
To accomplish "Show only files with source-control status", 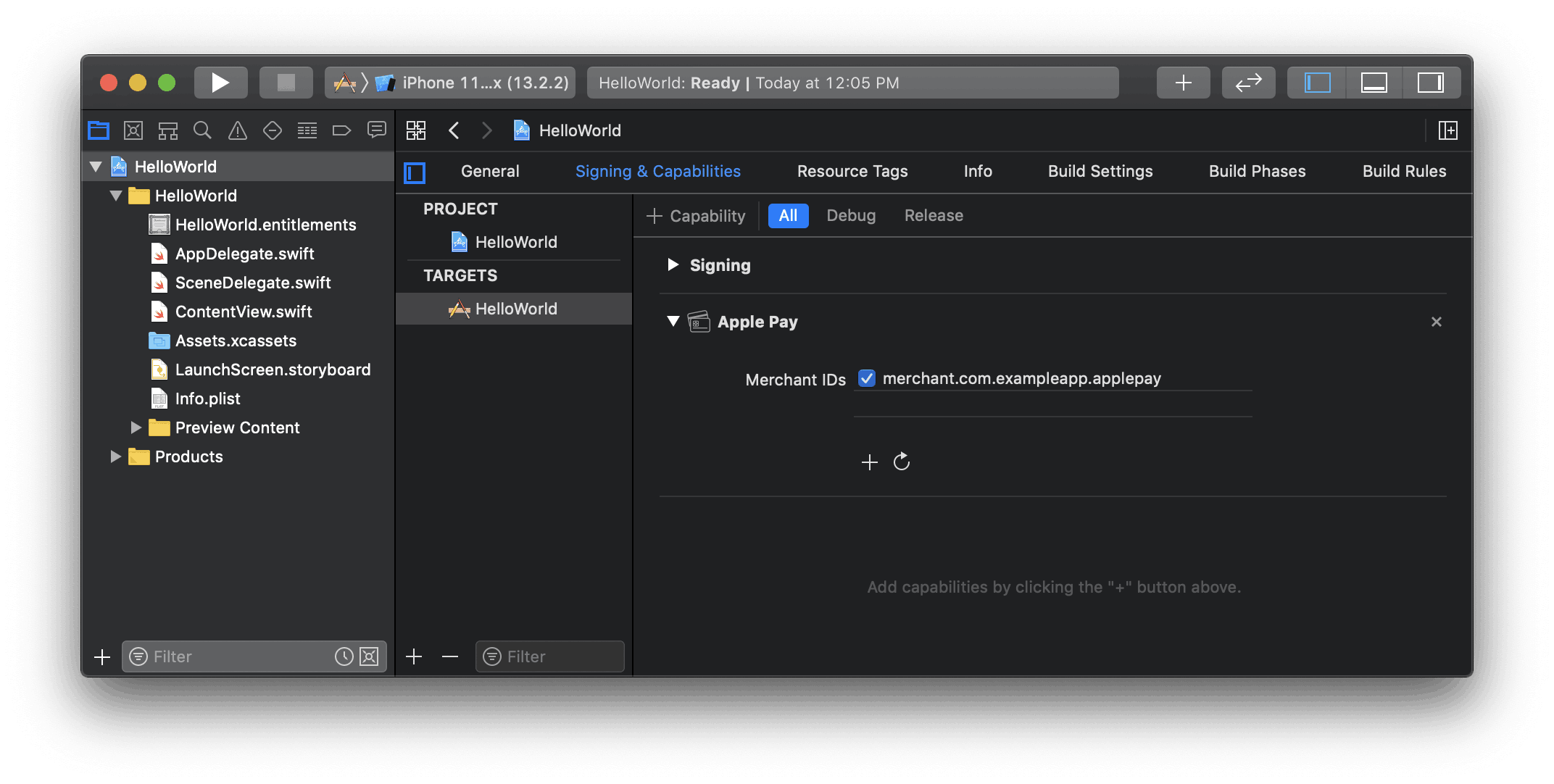I will click(369, 656).
